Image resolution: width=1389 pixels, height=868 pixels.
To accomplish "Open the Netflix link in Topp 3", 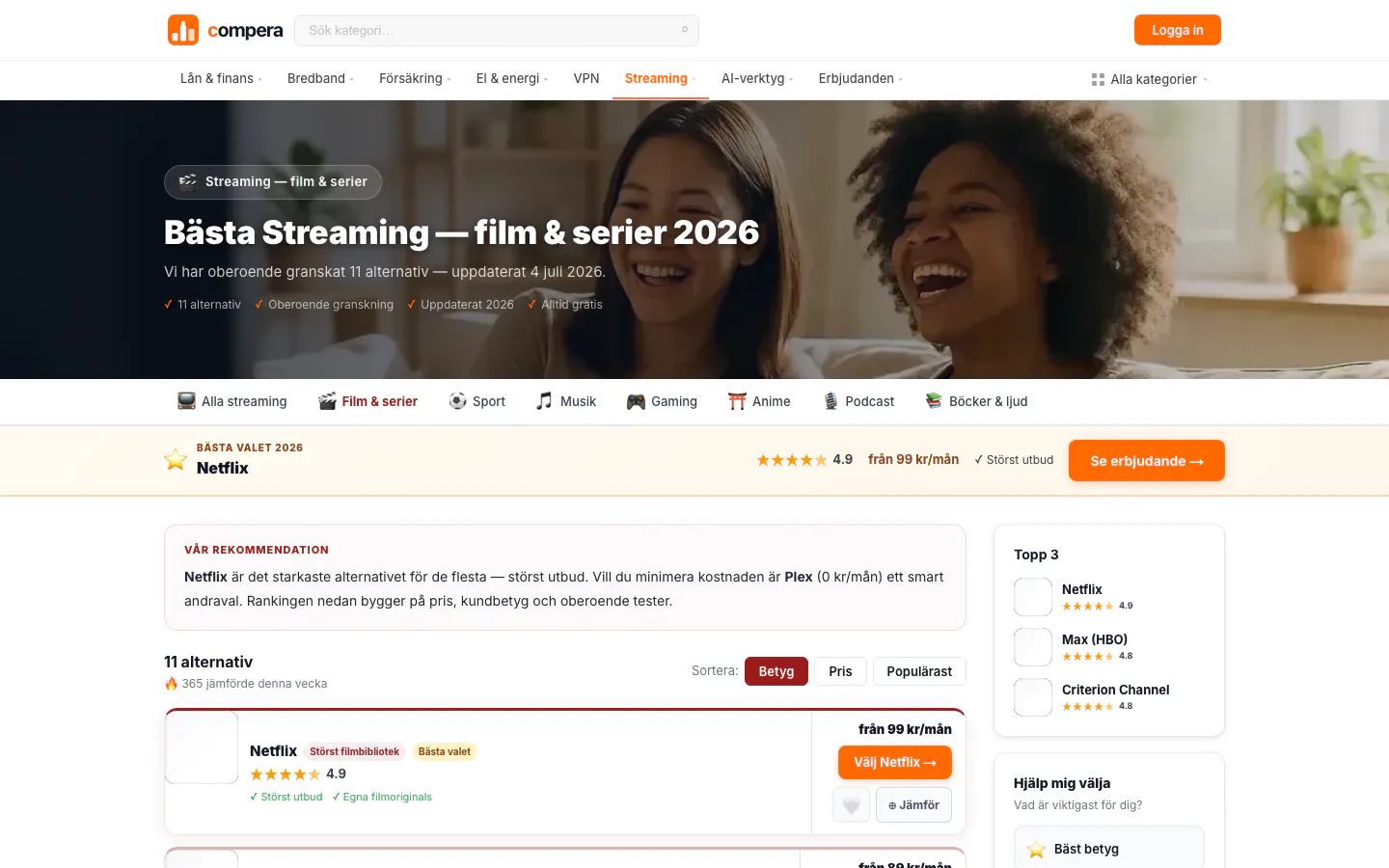I will pyautogui.click(x=1082, y=589).
